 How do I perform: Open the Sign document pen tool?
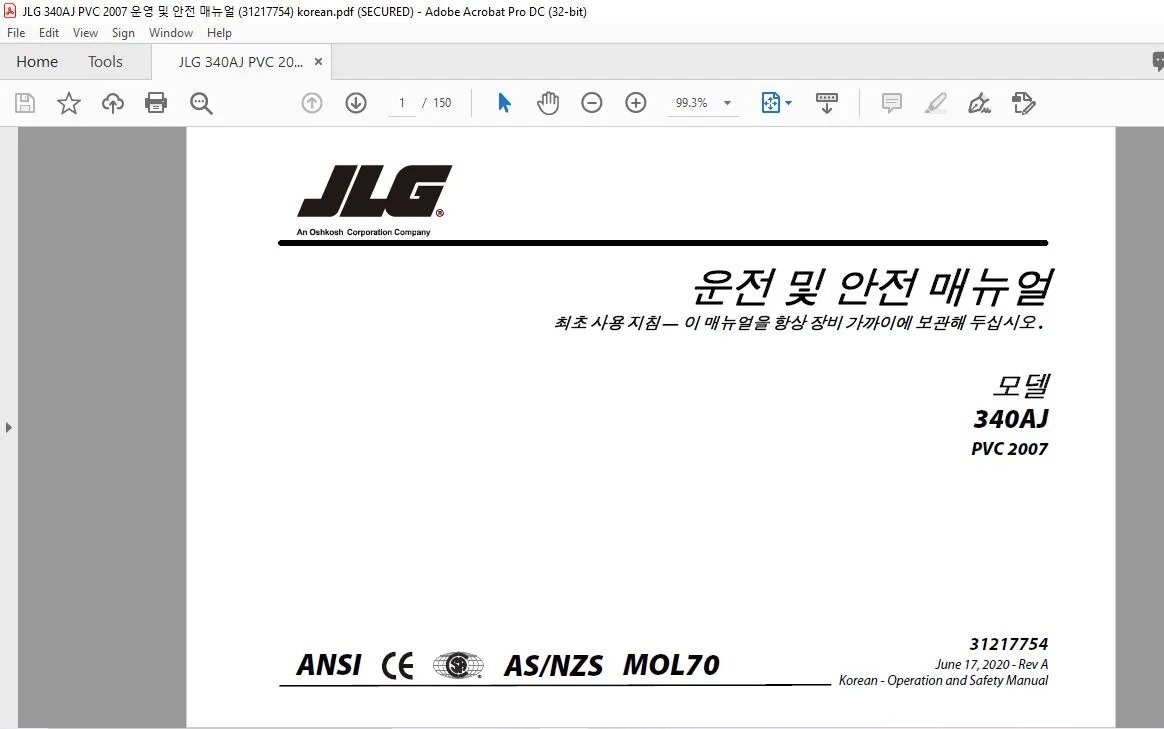click(979, 103)
